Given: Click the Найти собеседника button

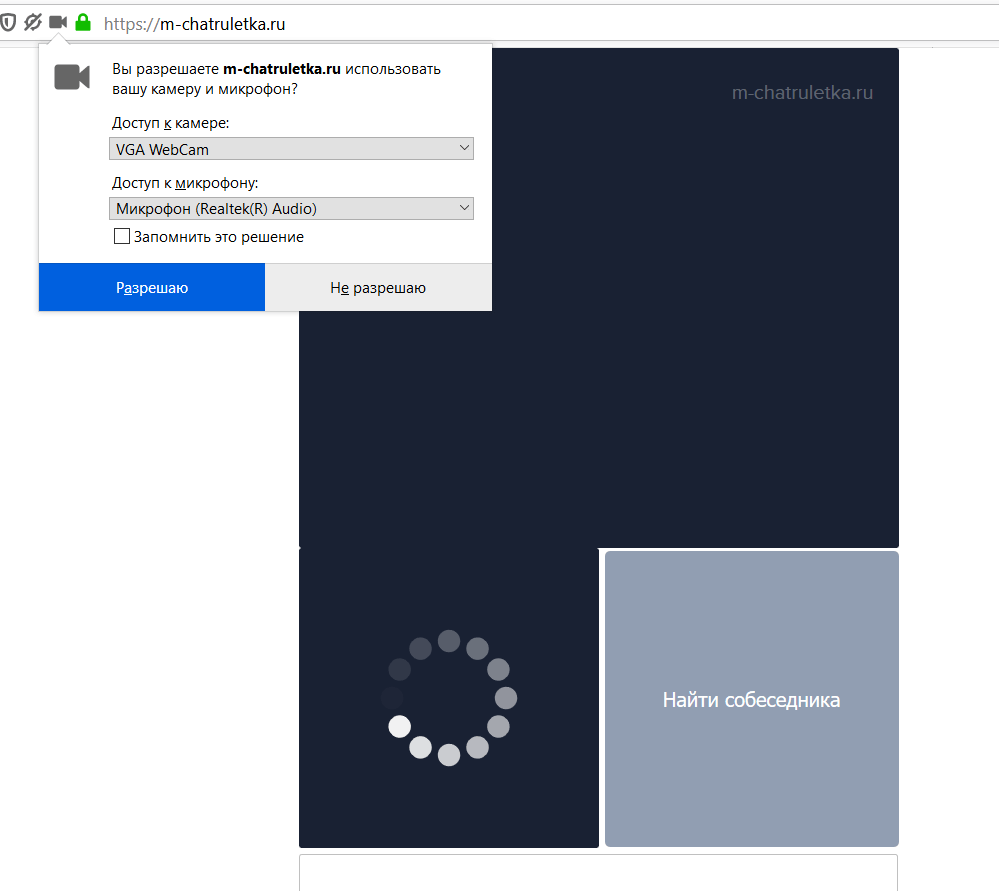Looking at the screenshot, I should [752, 699].
